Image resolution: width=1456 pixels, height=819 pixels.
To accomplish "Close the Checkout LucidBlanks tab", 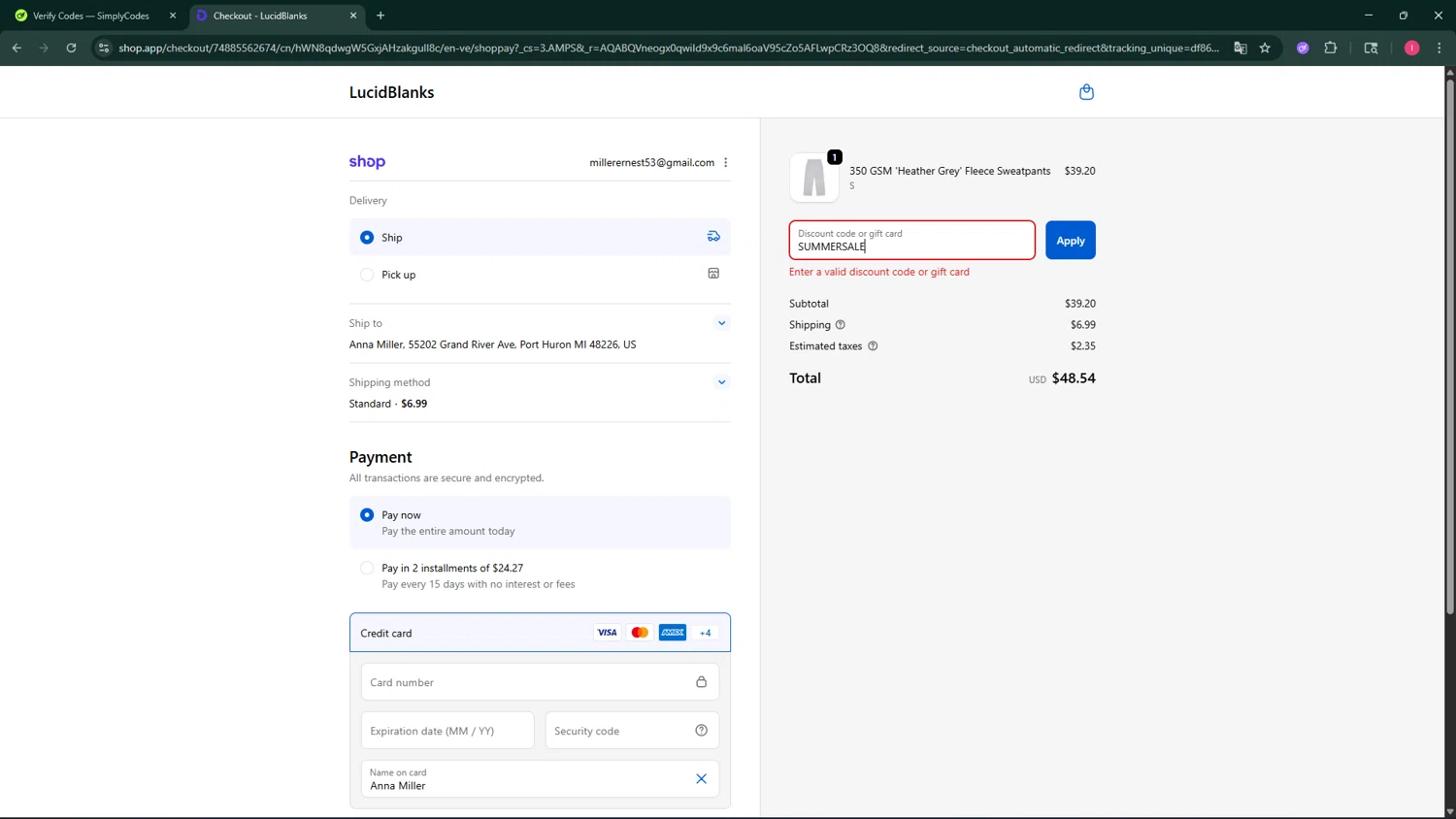I will pyautogui.click(x=353, y=16).
